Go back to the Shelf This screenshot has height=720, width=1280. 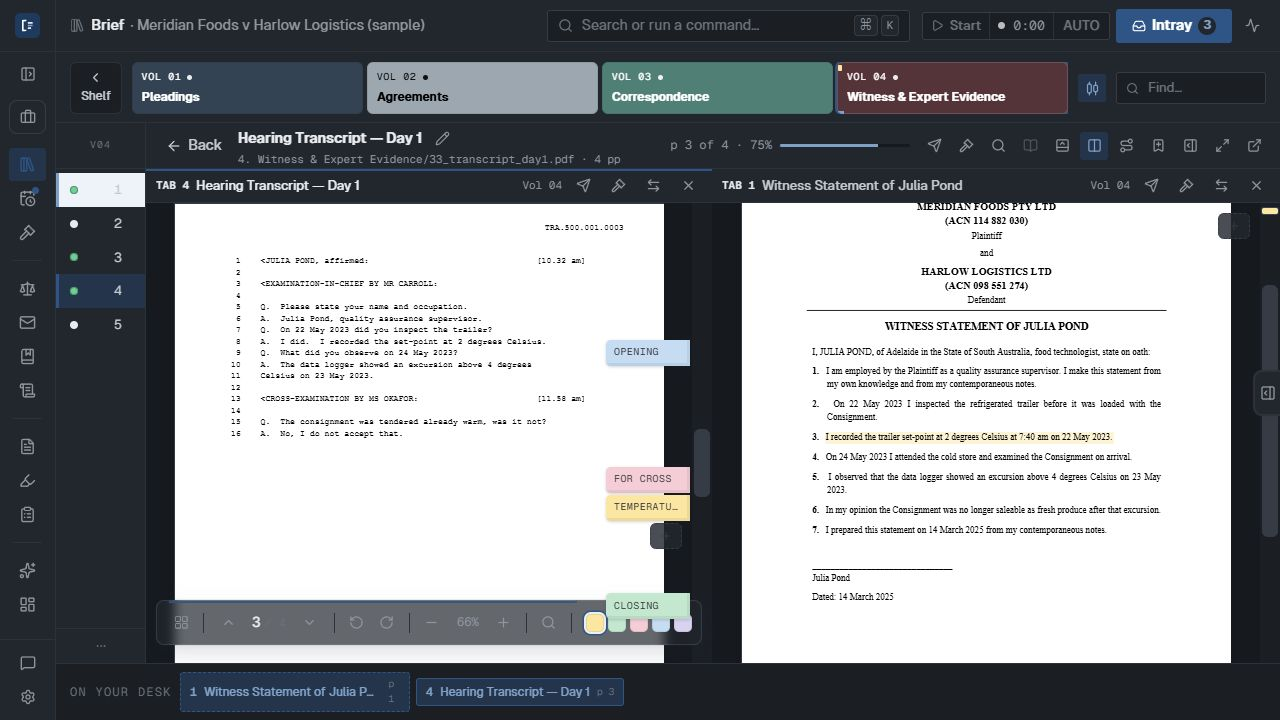(x=96, y=88)
